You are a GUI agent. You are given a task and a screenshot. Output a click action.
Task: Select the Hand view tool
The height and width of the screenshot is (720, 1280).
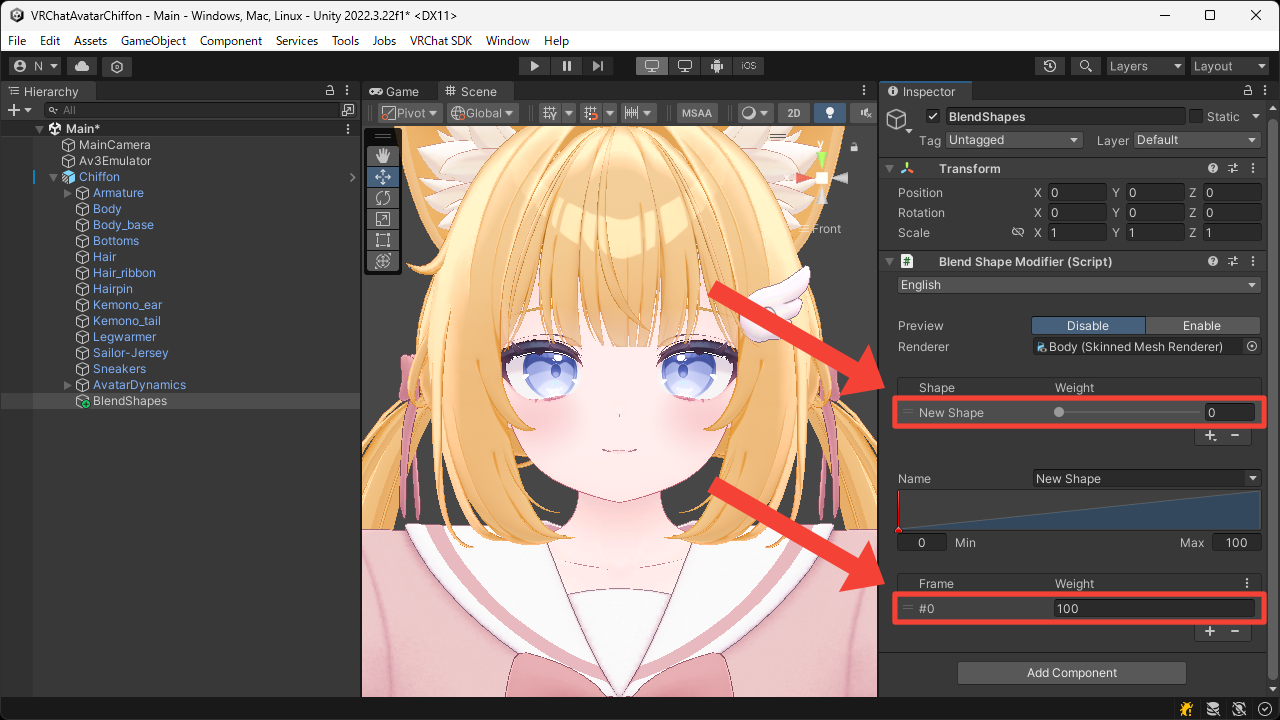pos(382,156)
